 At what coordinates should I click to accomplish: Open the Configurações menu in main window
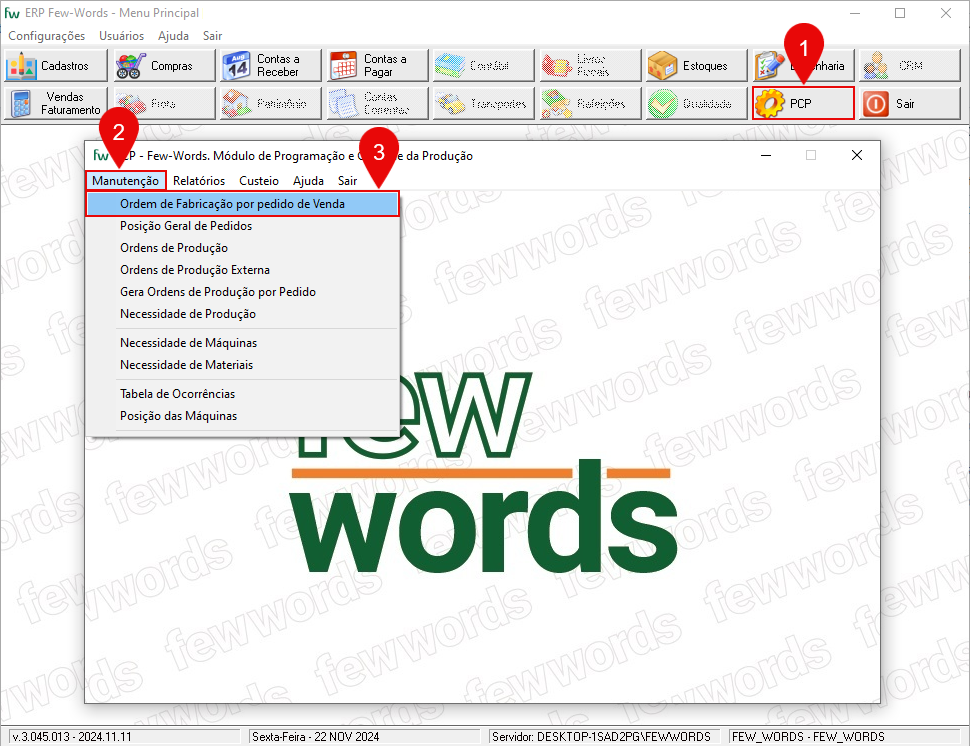46,36
